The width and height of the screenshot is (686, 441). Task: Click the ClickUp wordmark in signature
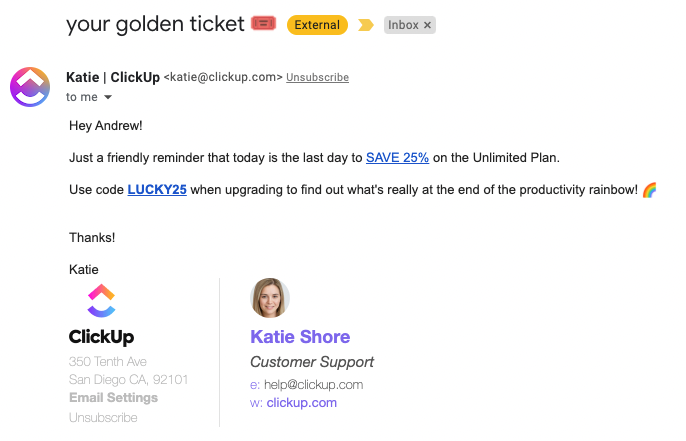pos(101,337)
